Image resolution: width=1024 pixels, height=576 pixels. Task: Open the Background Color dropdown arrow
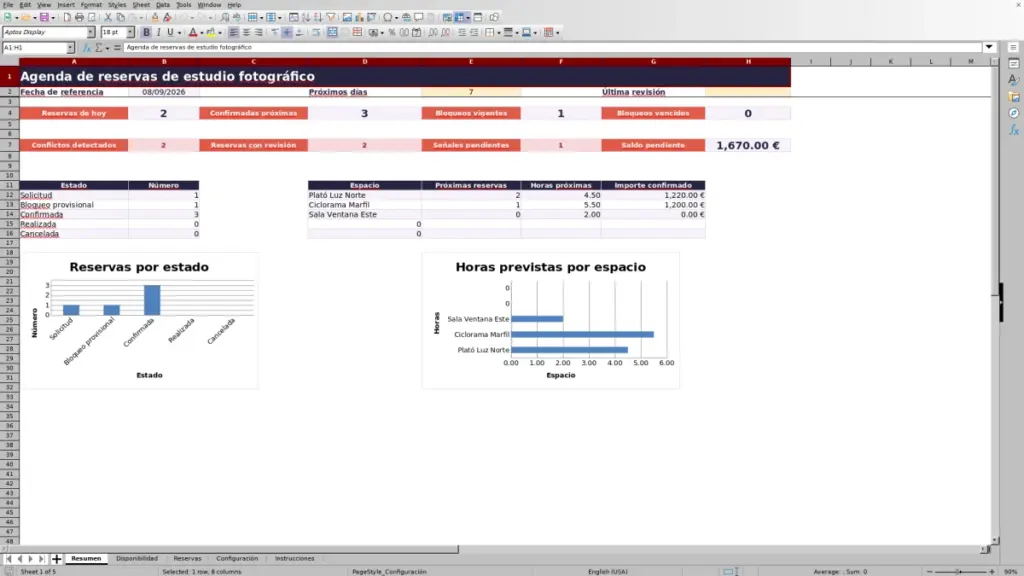click(219, 33)
